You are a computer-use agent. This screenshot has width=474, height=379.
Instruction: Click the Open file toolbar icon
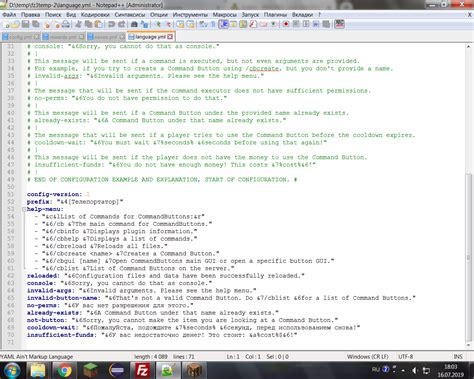click(x=16, y=24)
